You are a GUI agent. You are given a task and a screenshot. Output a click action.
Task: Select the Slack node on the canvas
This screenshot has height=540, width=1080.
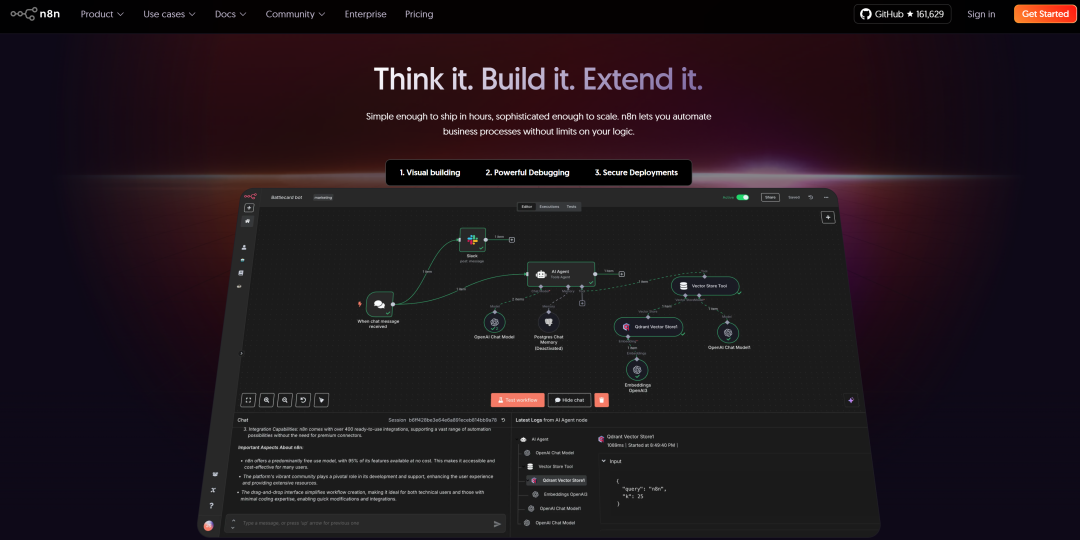[x=472, y=240]
